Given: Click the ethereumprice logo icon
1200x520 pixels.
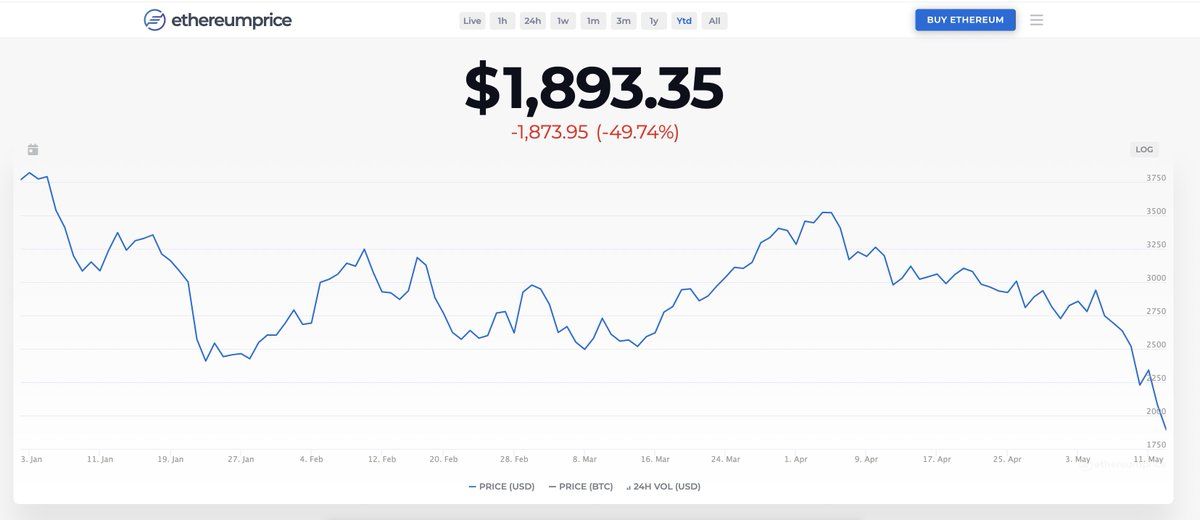Looking at the screenshot, I should point(155,20).
